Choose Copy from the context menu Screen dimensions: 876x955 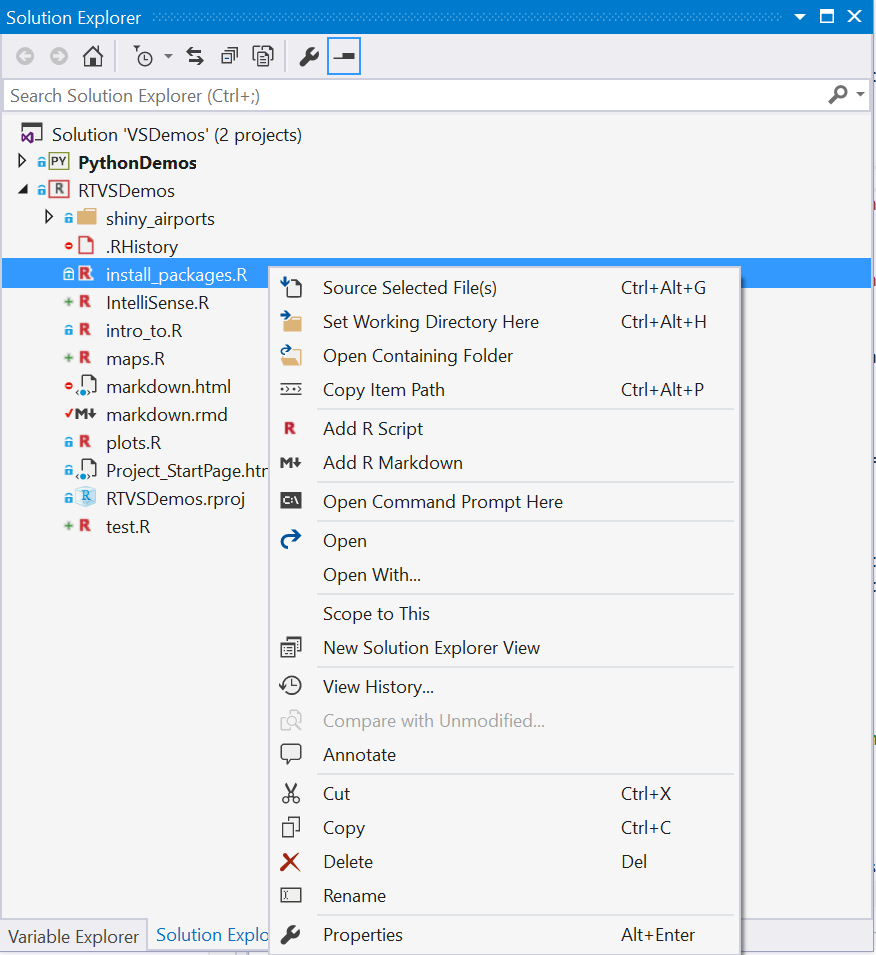click(504, 828)
